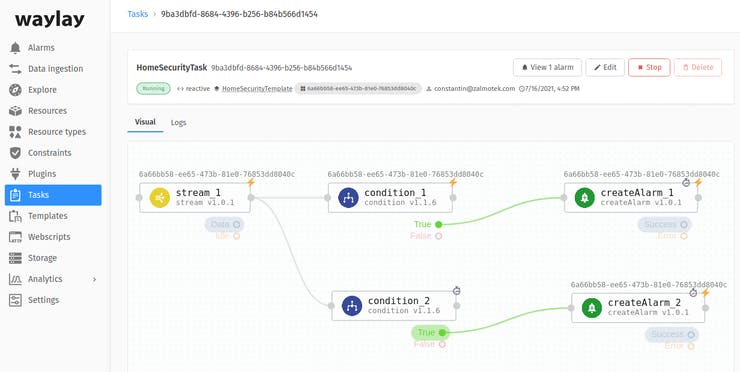Select the condition_1 node label
The width and height of the screenshot is (740, 372).
click(x=395, y=193)
